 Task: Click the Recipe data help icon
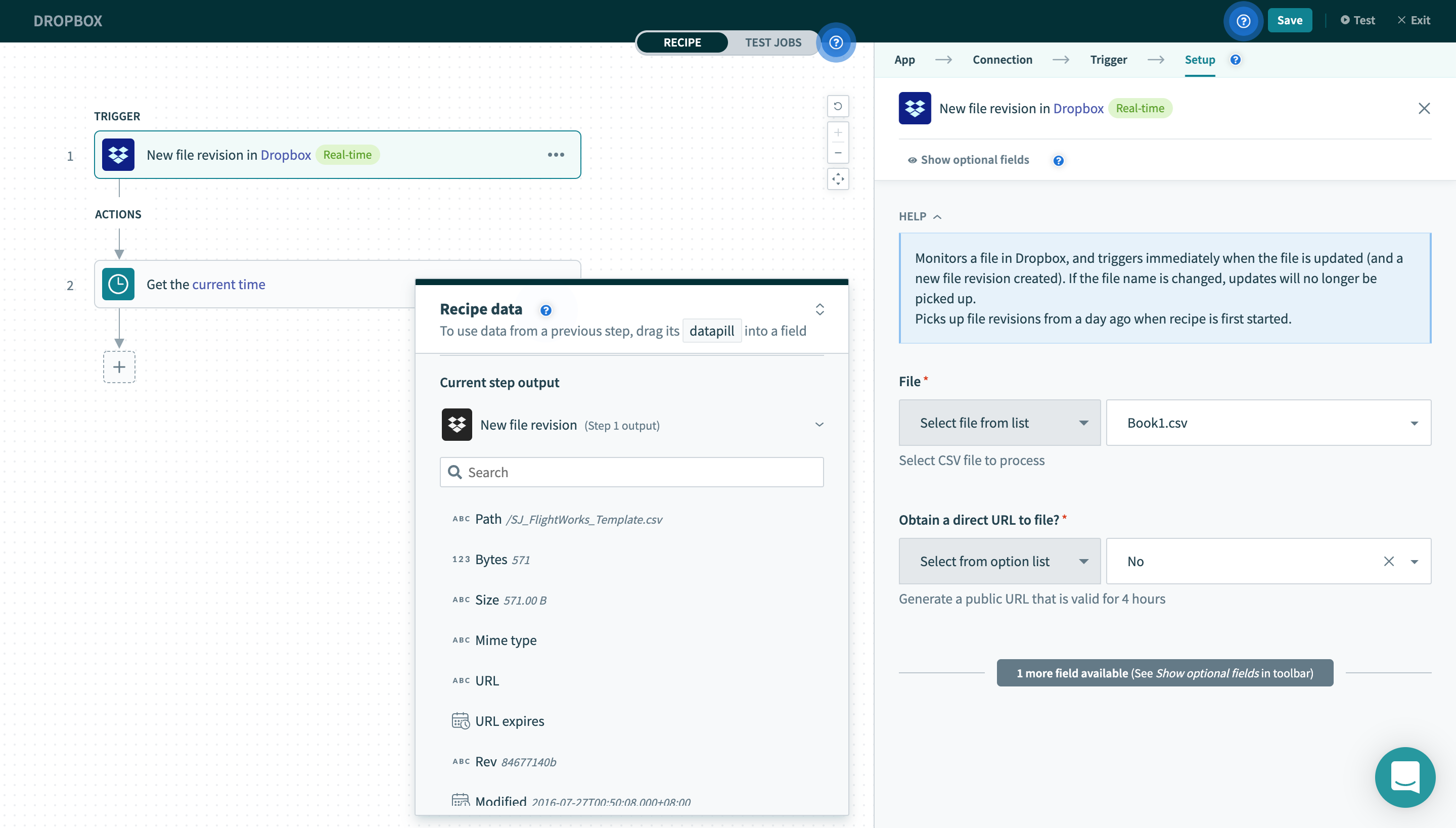pos(545,310)
